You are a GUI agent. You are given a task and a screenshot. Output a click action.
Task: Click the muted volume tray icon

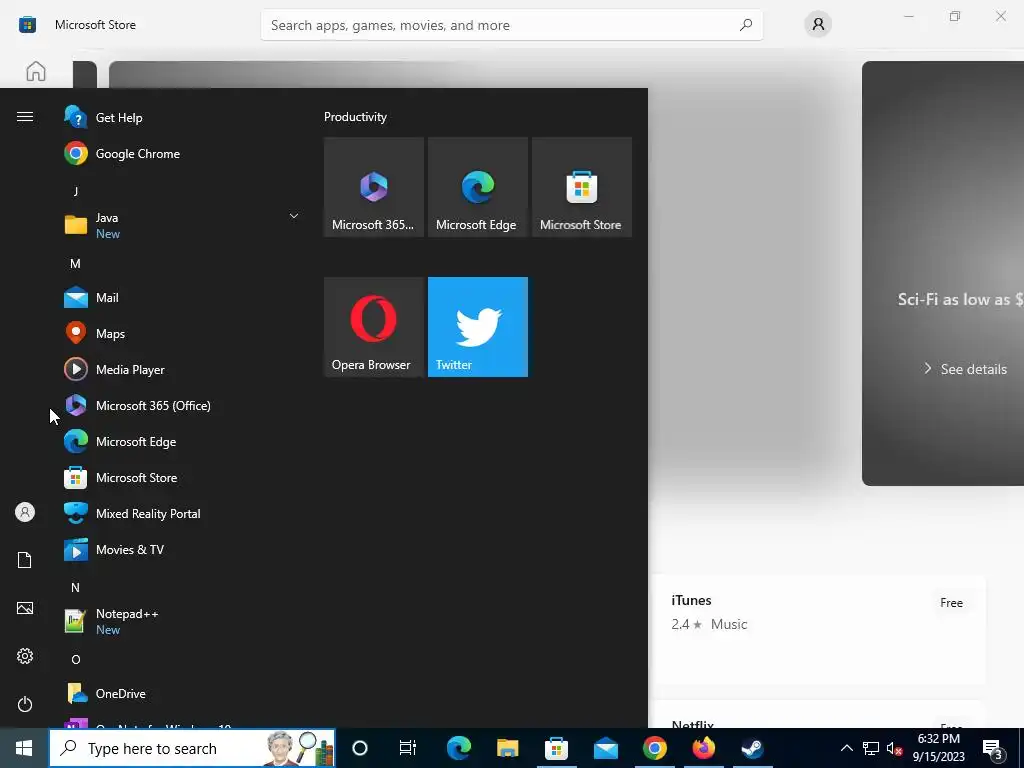[894, 748]
